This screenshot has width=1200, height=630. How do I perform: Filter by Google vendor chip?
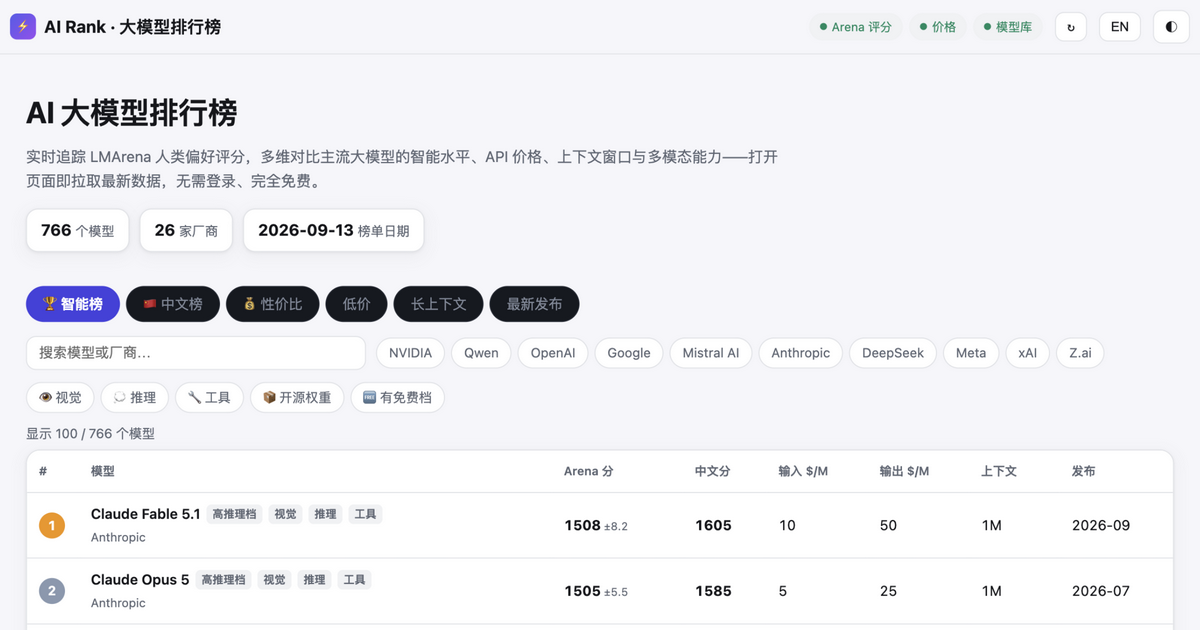click(x=629, y=353)
